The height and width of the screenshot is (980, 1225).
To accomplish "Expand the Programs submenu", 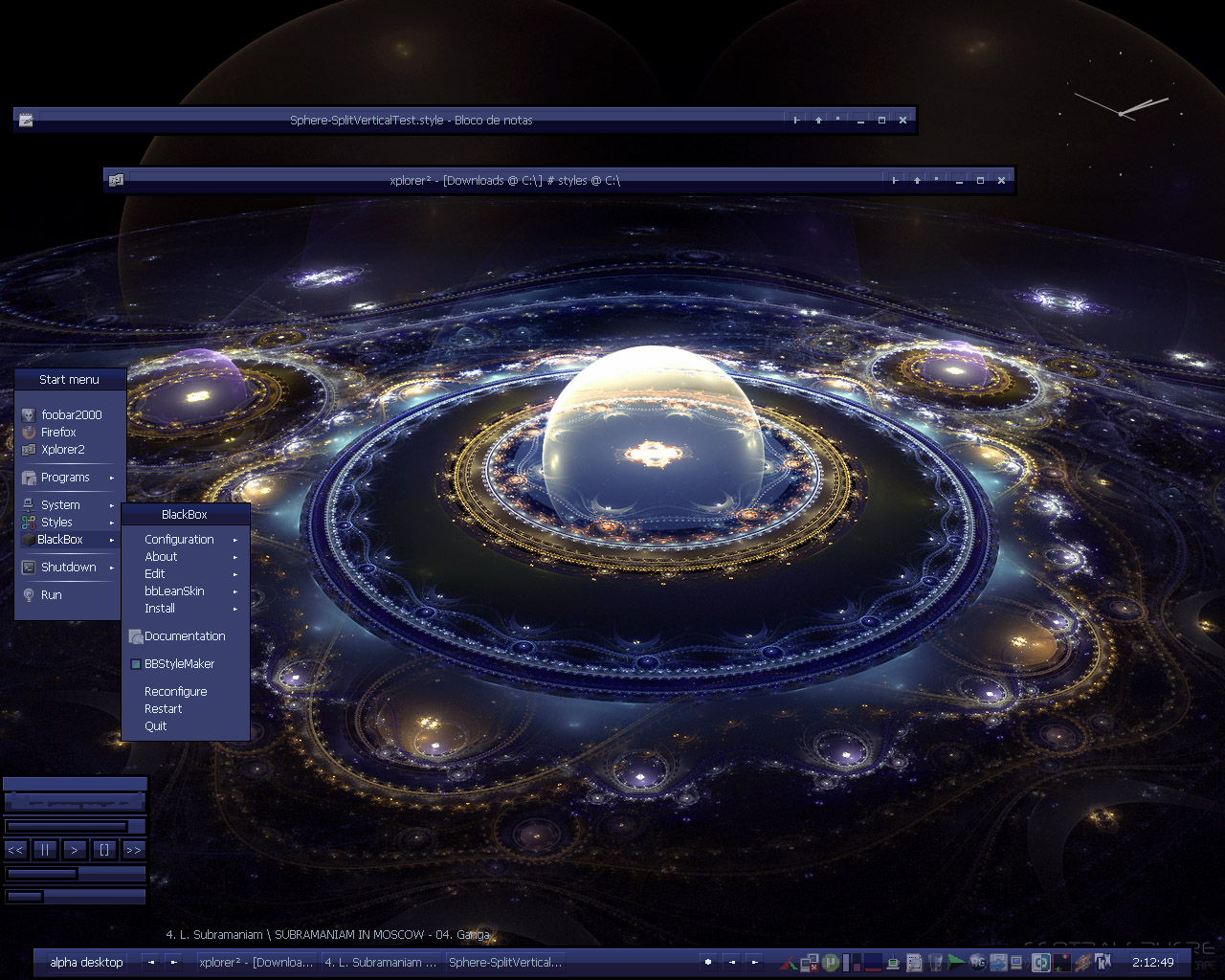I will click(x=71, y=477).
